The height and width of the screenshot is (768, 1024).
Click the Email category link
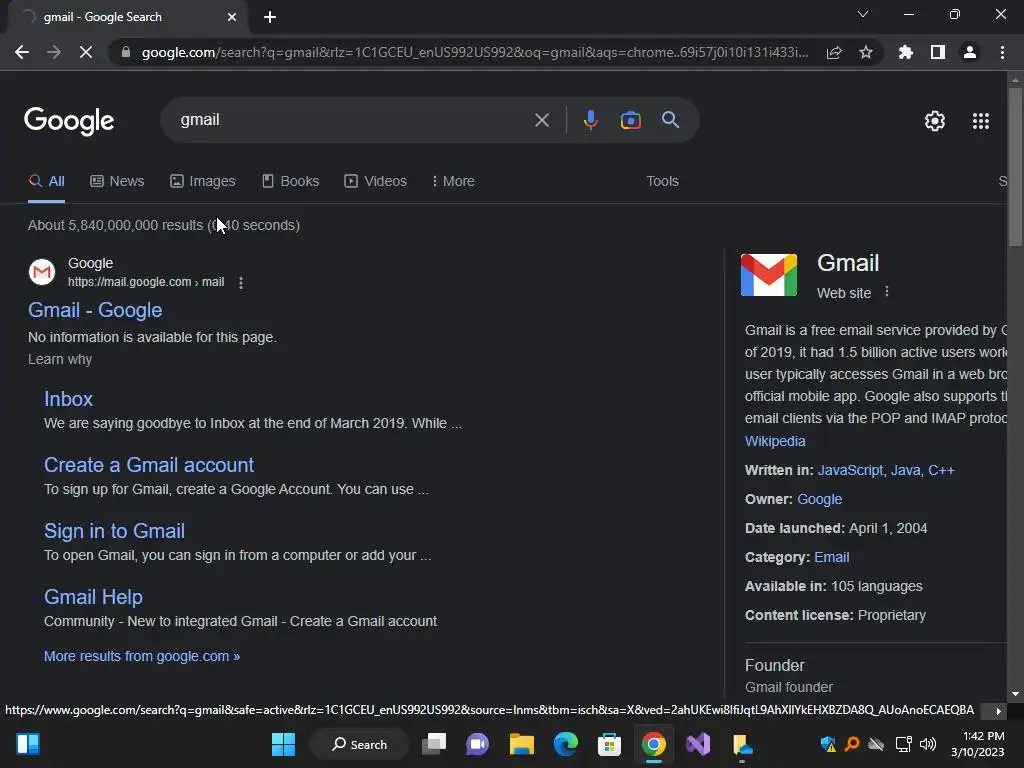point(831,557)
